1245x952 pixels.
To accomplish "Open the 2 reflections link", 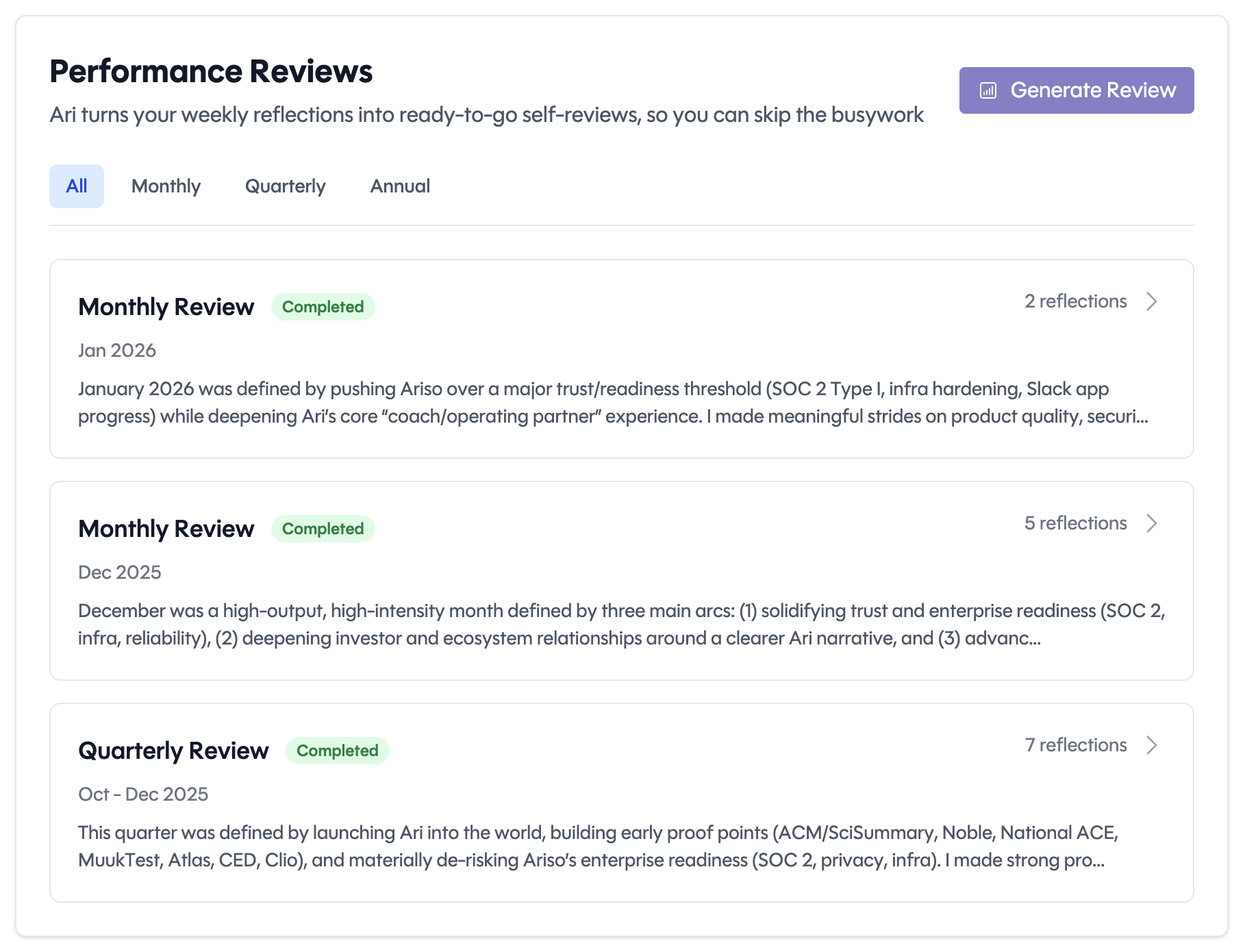I will (x=1075, y=301).
